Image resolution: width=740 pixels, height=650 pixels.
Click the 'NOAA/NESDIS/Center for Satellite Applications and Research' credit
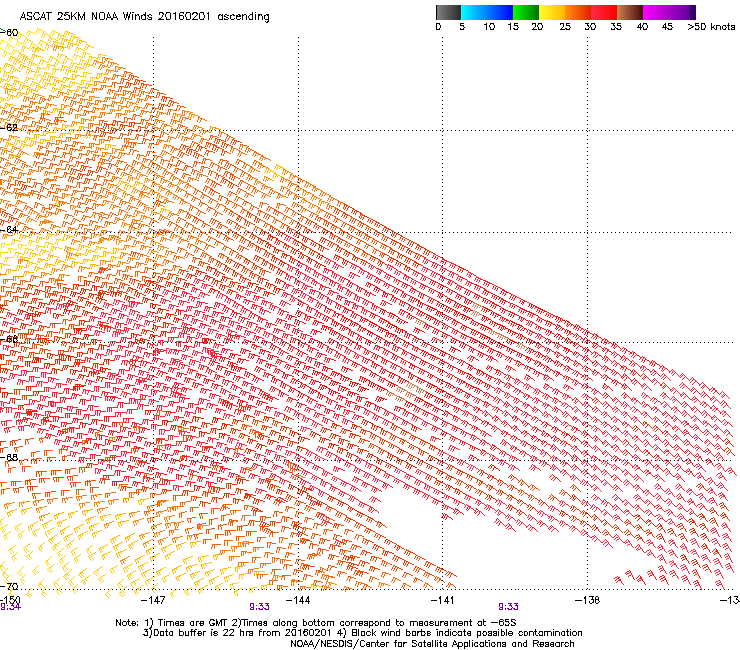pyautogui.click(x=432, y=644)
